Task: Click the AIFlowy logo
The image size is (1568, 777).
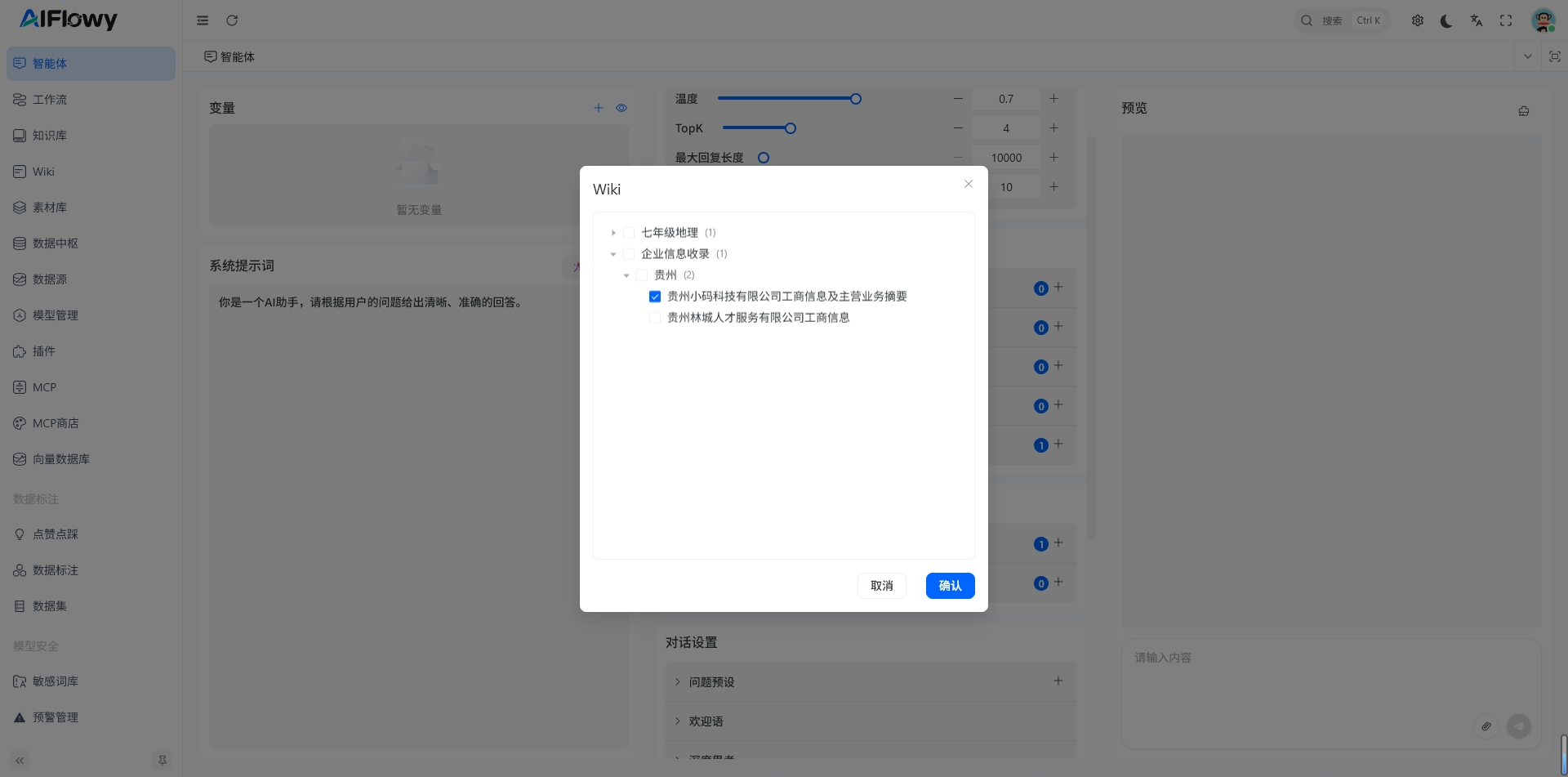Action: (69, 20)
